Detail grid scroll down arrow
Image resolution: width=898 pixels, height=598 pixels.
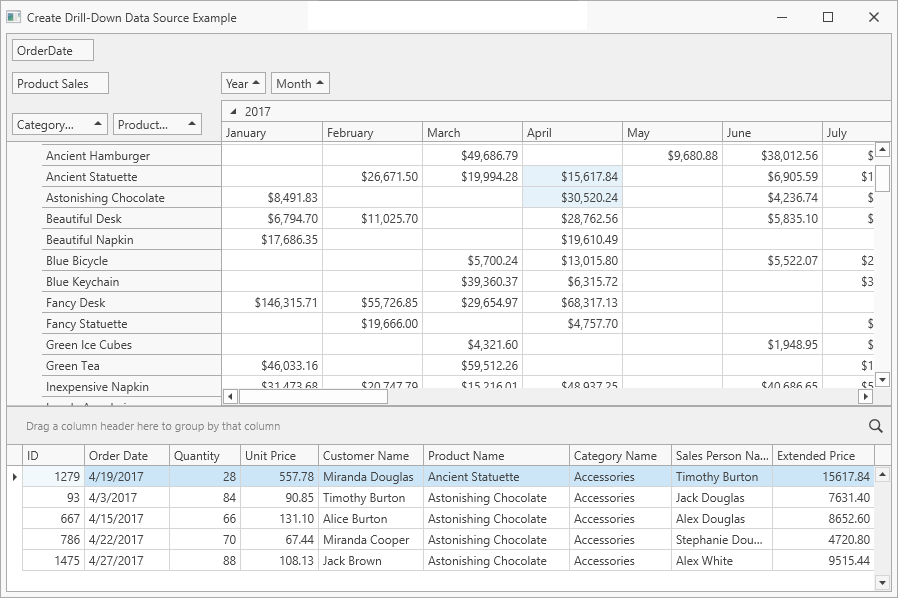click(x=883, y=583)
